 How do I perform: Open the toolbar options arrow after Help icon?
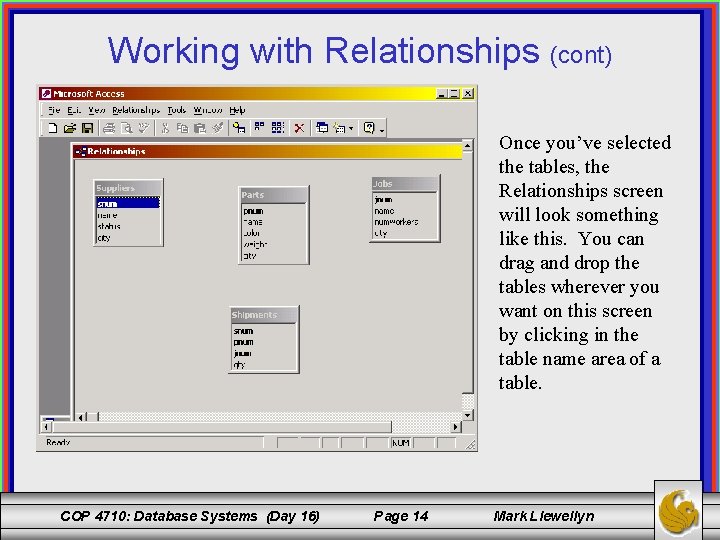click(x=382, y=130)
